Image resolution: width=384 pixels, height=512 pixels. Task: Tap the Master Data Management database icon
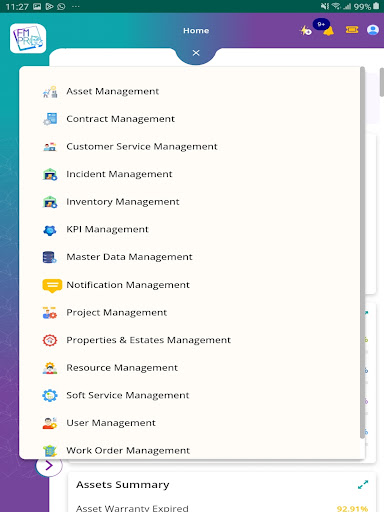tap(50, 257)
